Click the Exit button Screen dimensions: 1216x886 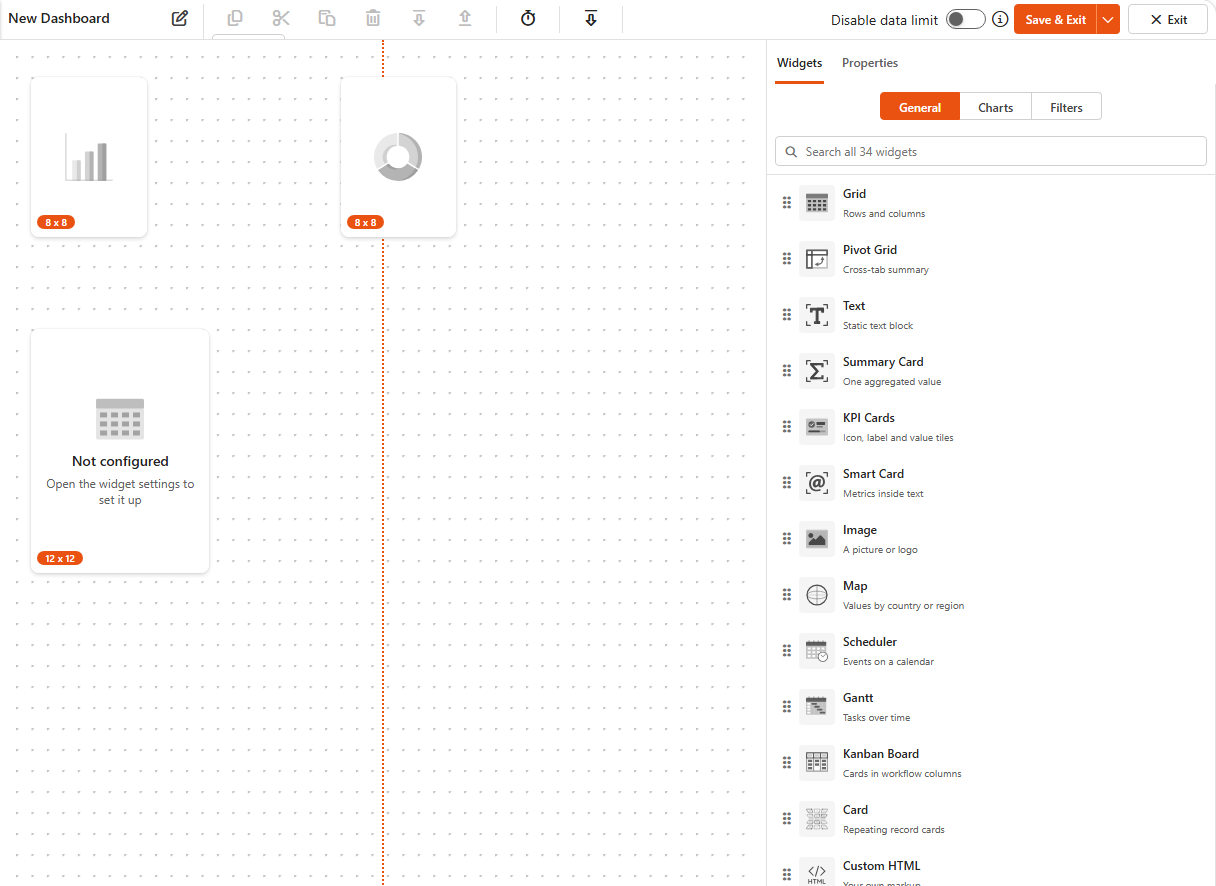click(x=1168, y=19)
